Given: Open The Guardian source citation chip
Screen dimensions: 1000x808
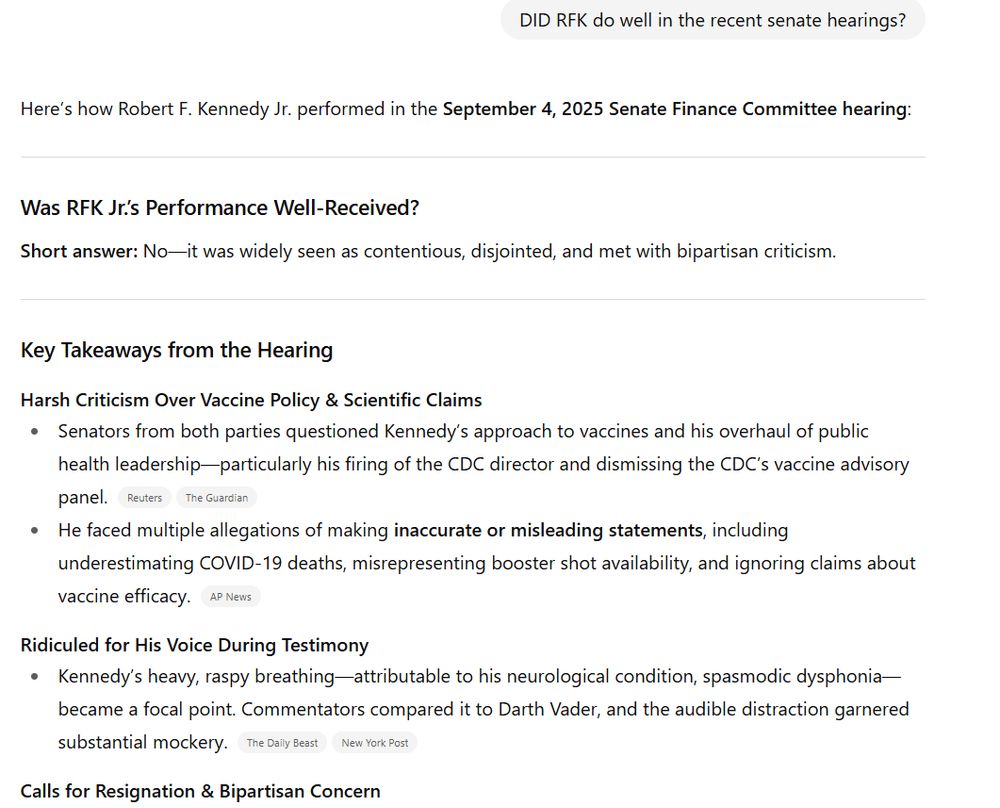Looking at the screenshot, I should pos(216,497).
